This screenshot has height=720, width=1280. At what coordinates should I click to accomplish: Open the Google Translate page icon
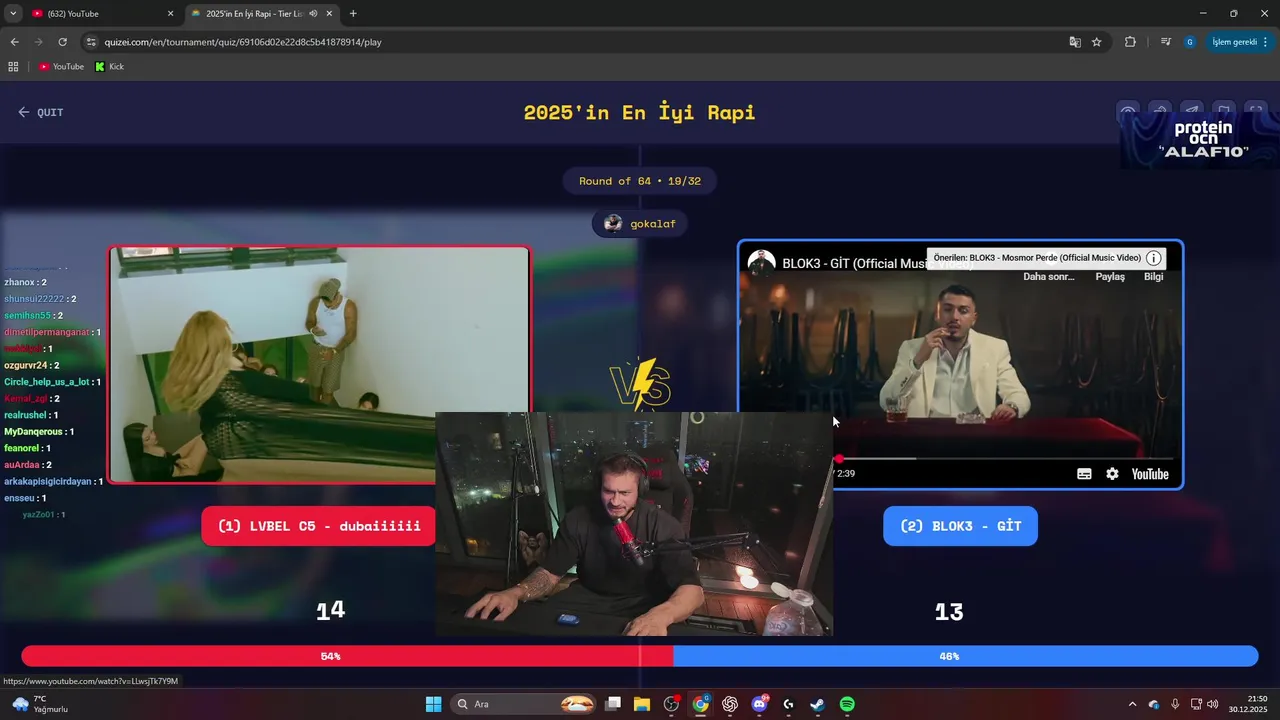coord(1075,42)
